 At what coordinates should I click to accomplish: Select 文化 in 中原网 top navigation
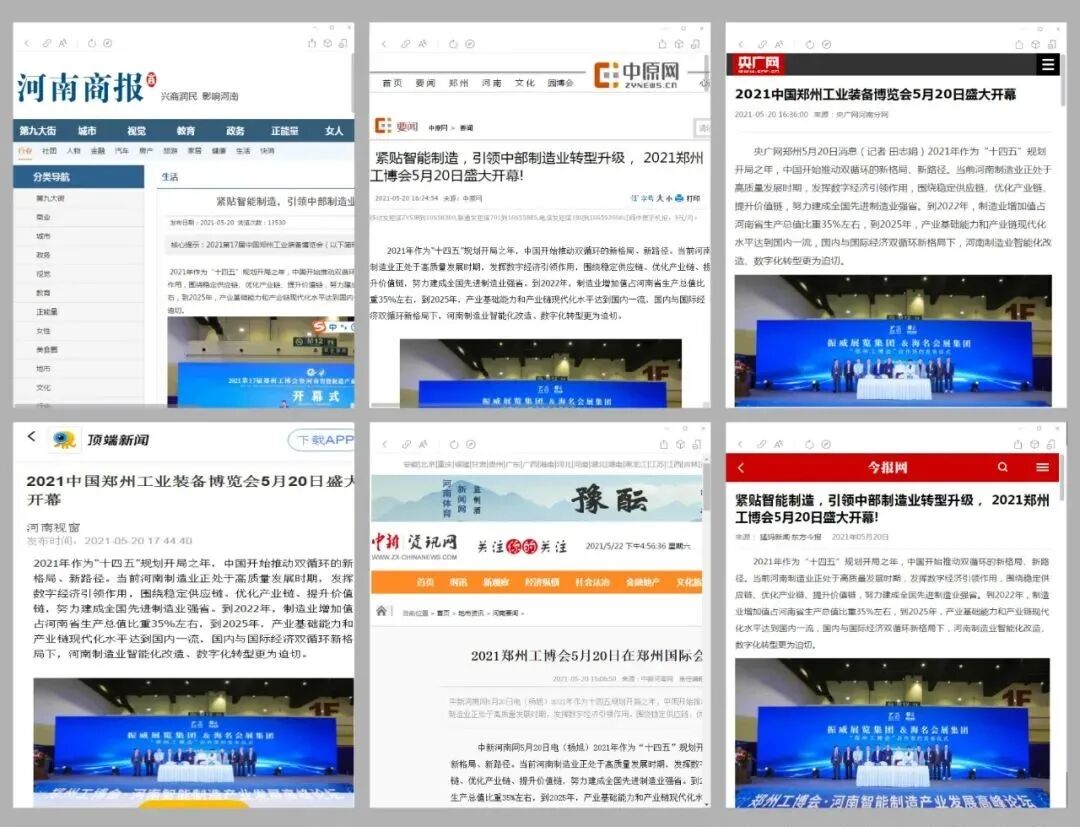[x=525, y=83]
